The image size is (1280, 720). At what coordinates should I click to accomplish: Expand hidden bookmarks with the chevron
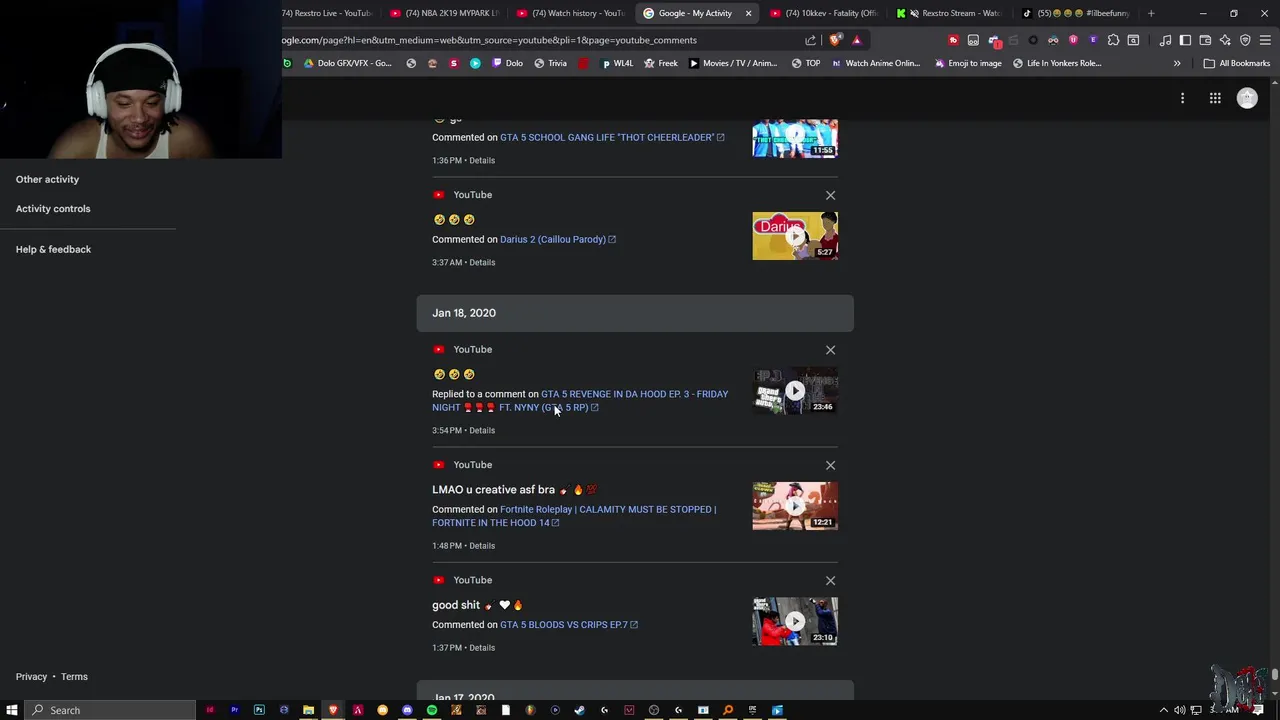point(1177,63)
